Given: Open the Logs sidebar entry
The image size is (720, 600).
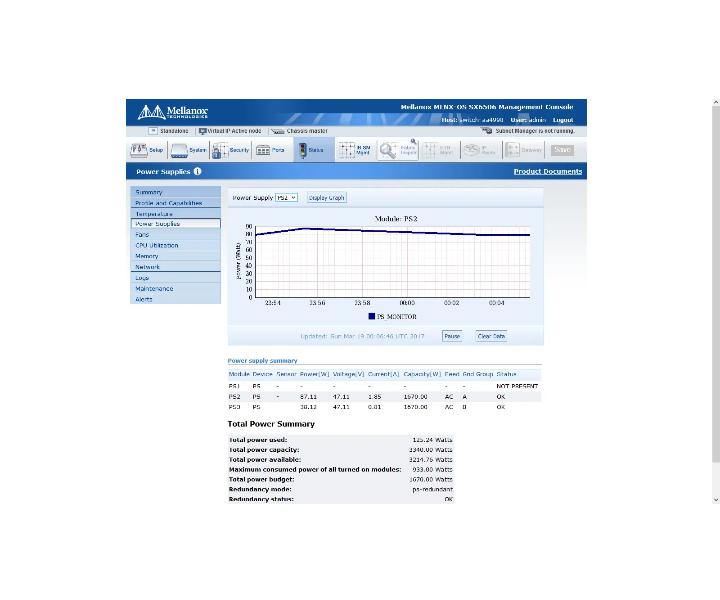Looking at the screenshot, I should pyautogui.click(x=142, y=278).
